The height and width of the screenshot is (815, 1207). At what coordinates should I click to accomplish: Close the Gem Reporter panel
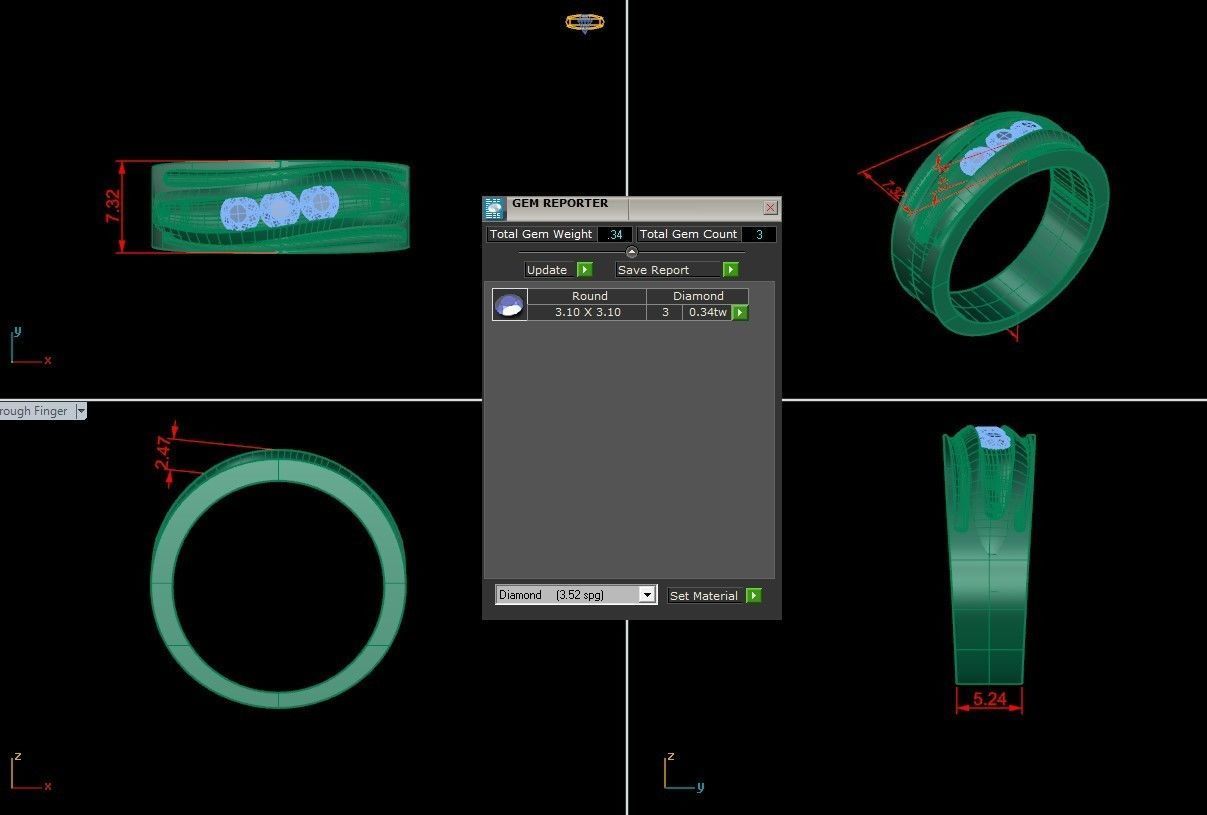(x=770, y=208)
